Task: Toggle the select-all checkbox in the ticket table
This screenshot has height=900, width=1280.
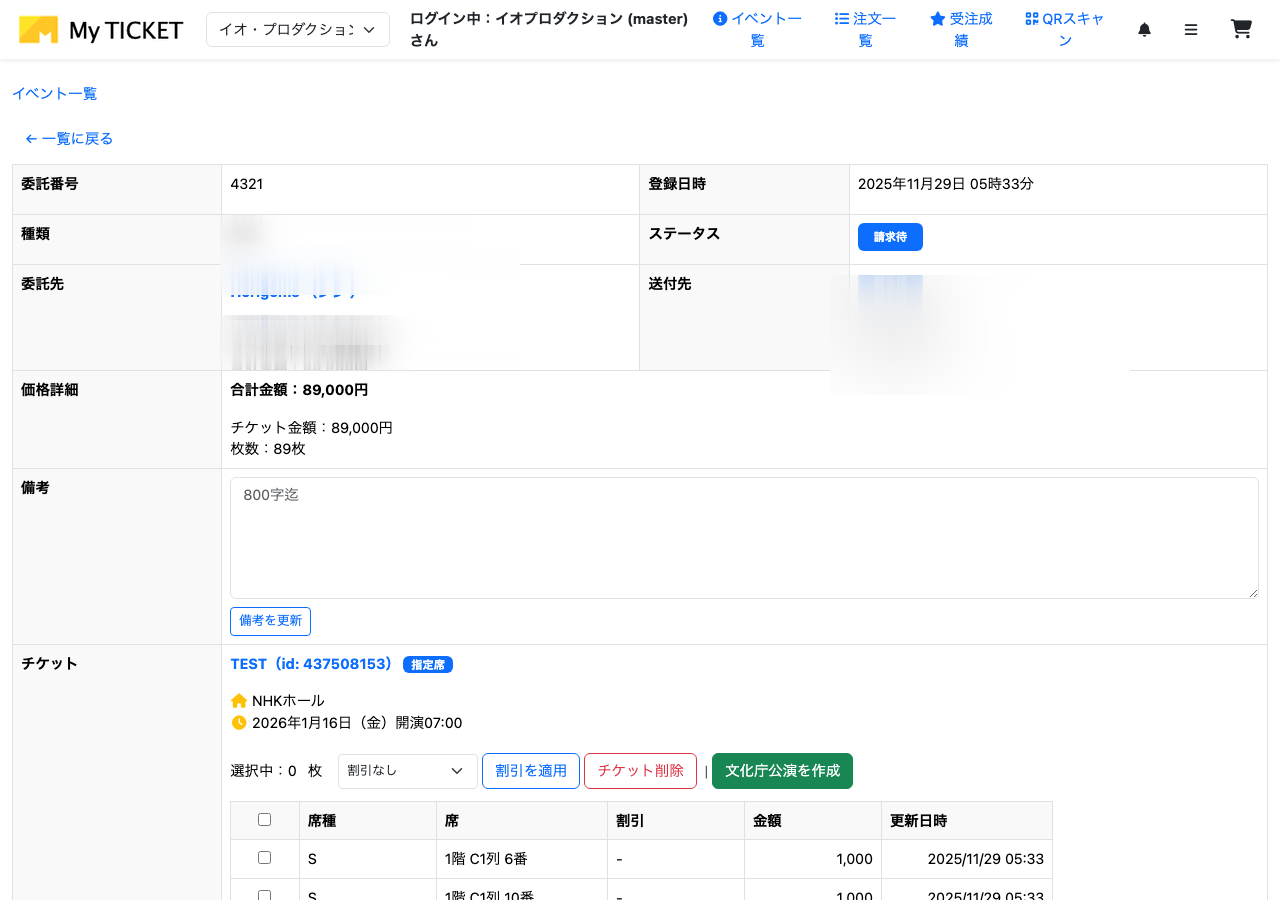Action: click(264, 818)
